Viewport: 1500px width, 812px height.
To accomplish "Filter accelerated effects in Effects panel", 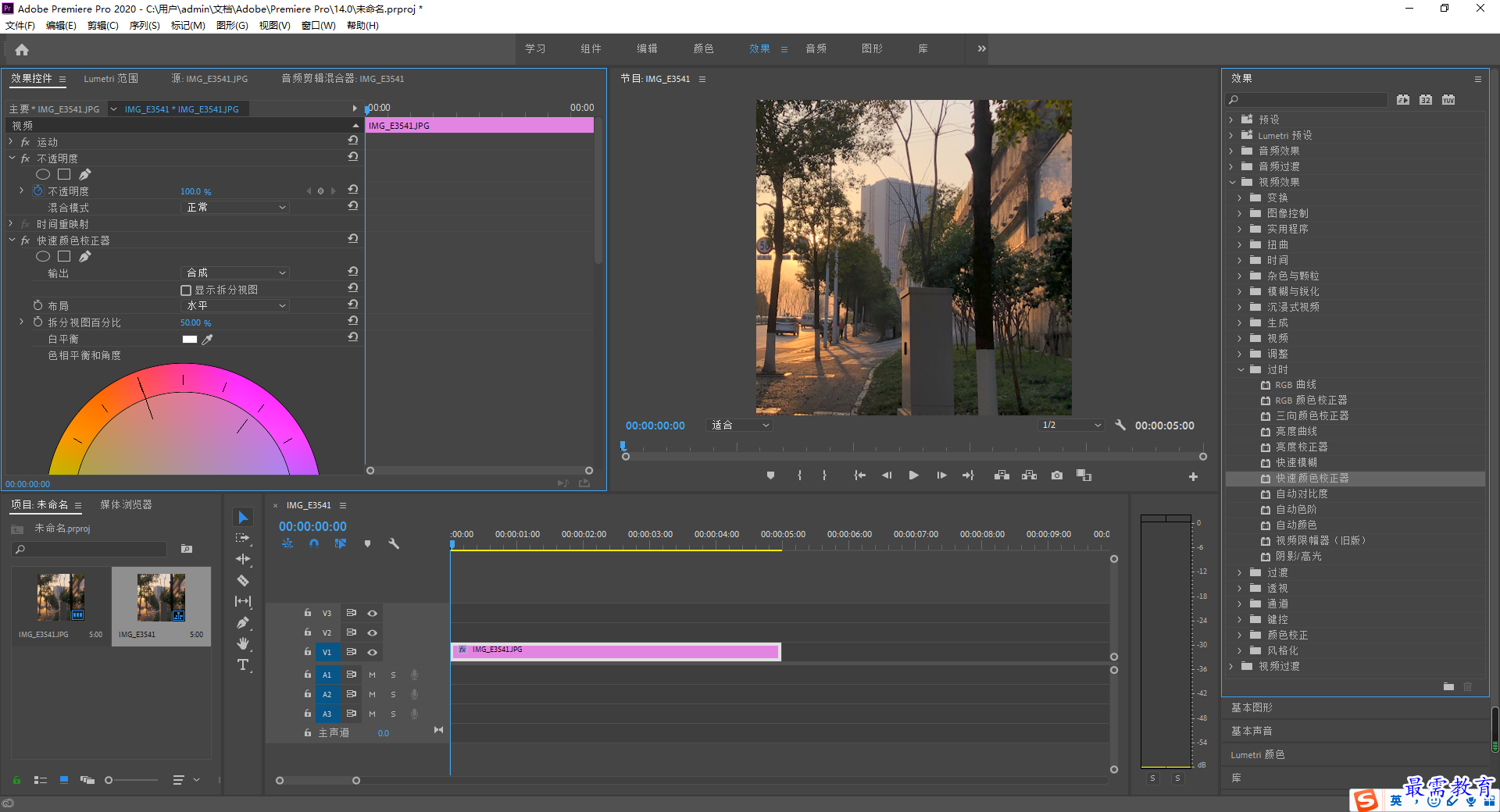I will [x=1404, y=100].
